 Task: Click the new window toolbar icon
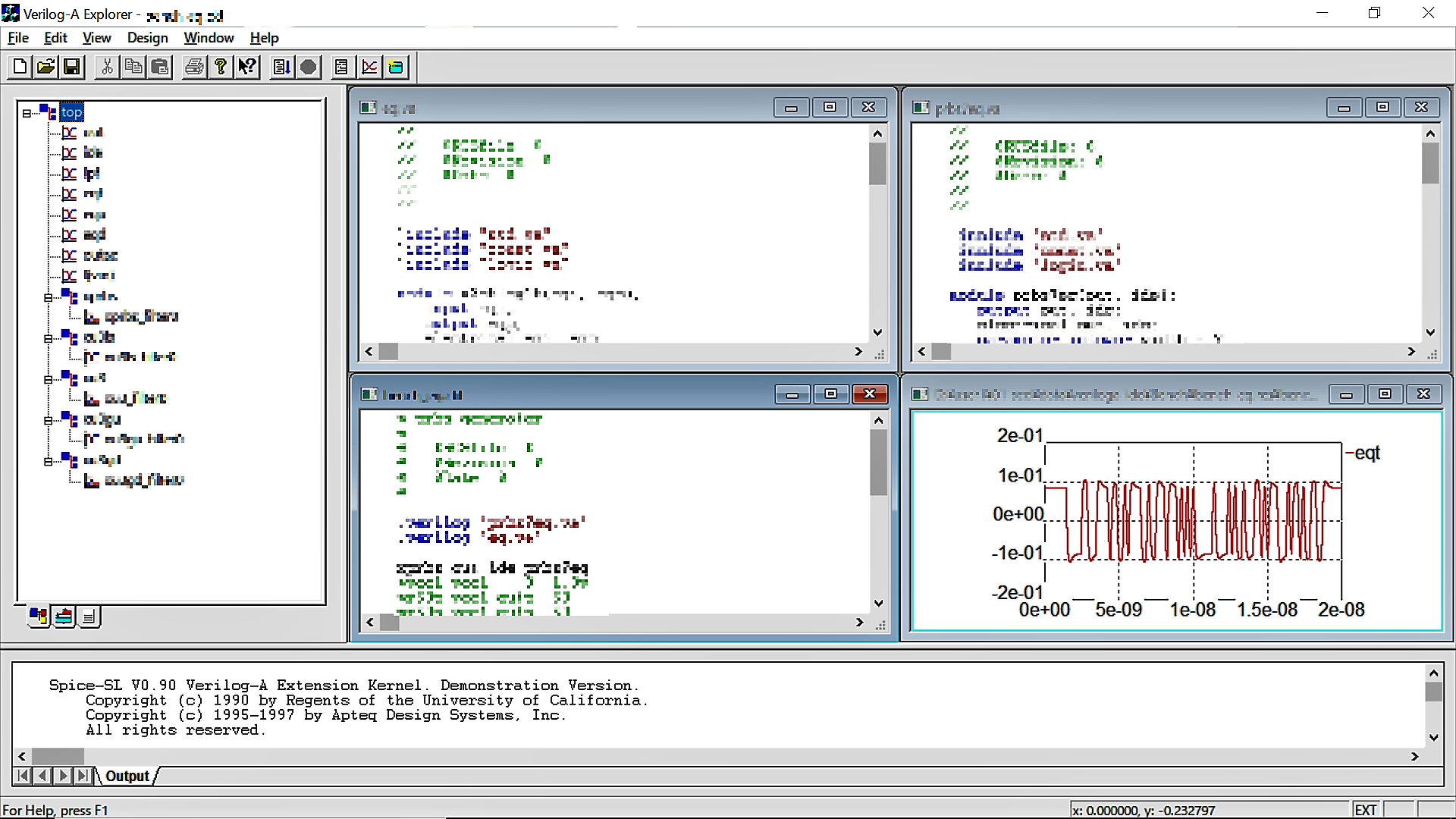396,67
